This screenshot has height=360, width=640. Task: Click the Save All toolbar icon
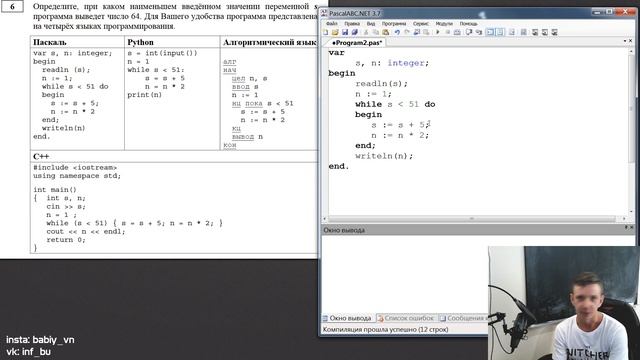pos(355,32)
